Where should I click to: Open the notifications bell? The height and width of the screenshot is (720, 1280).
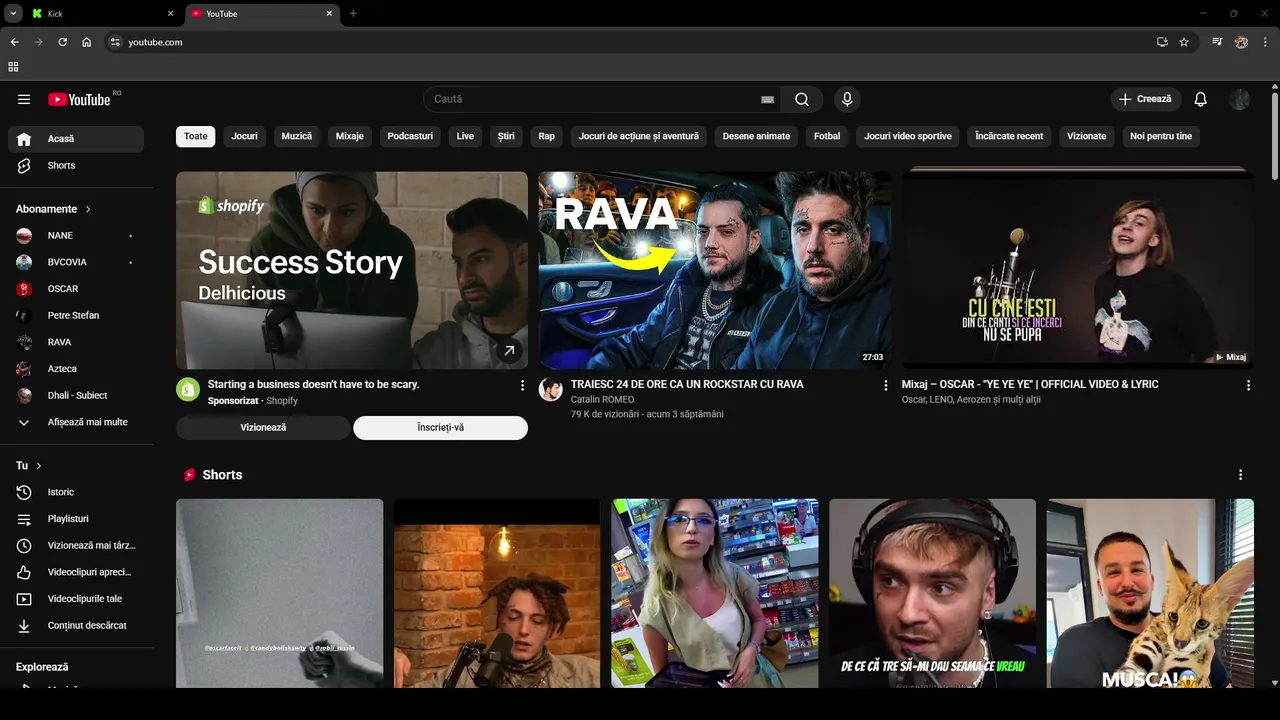point(1201,99)
